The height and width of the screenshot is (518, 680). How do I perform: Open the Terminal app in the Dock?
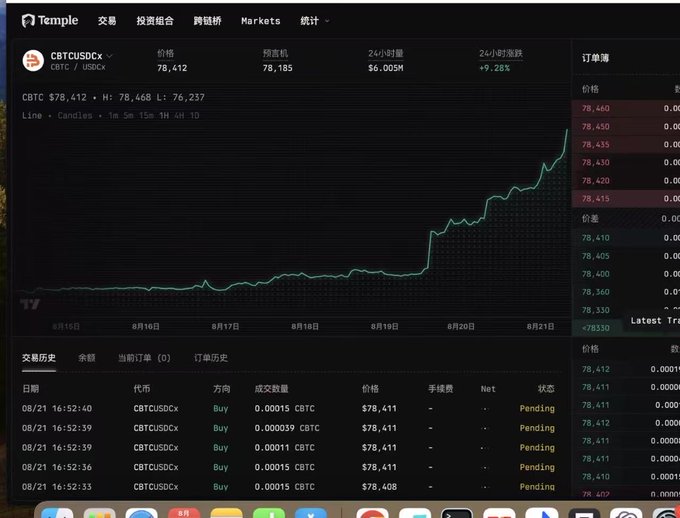coord(457,513)
